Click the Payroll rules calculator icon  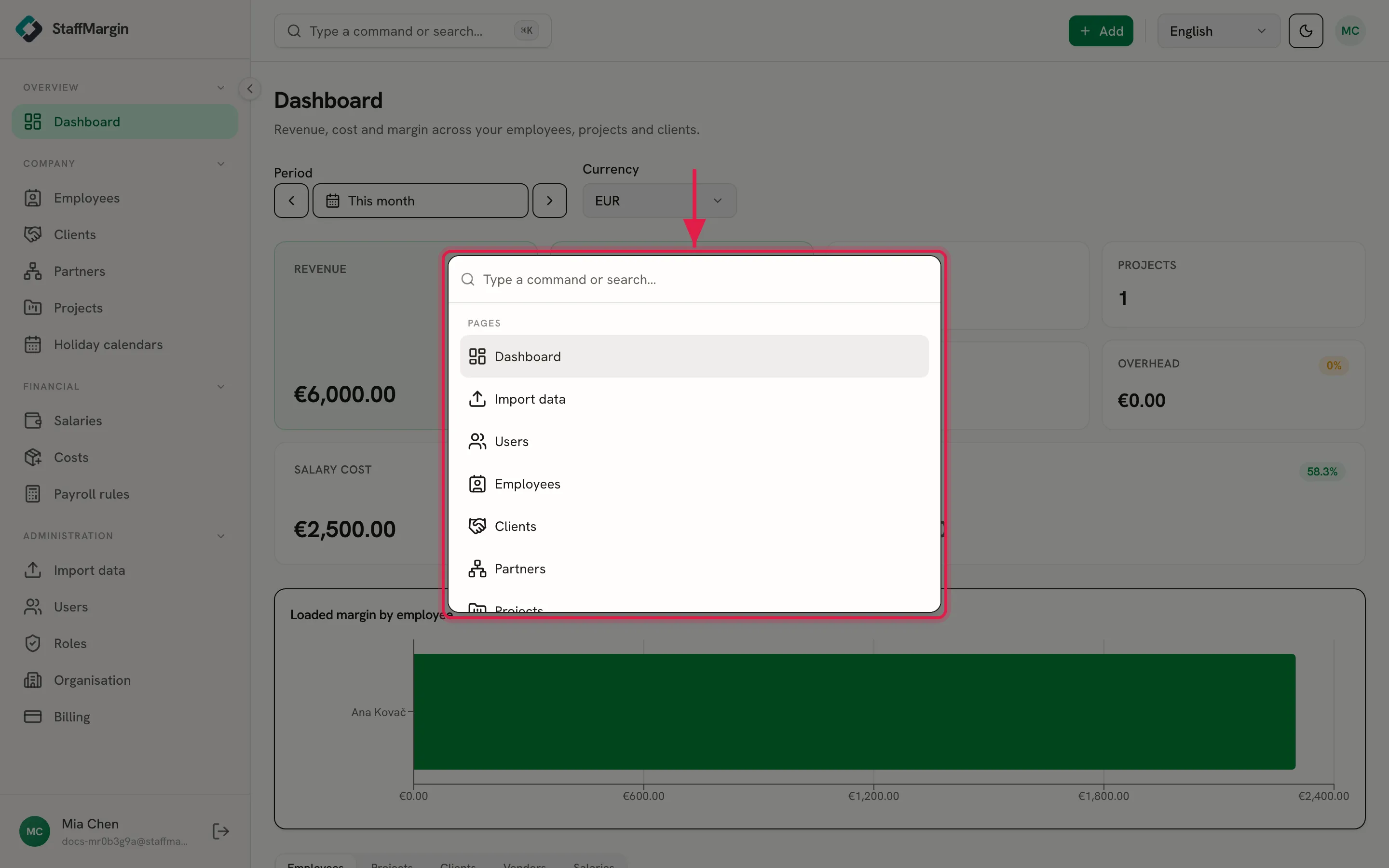point(33,494)
